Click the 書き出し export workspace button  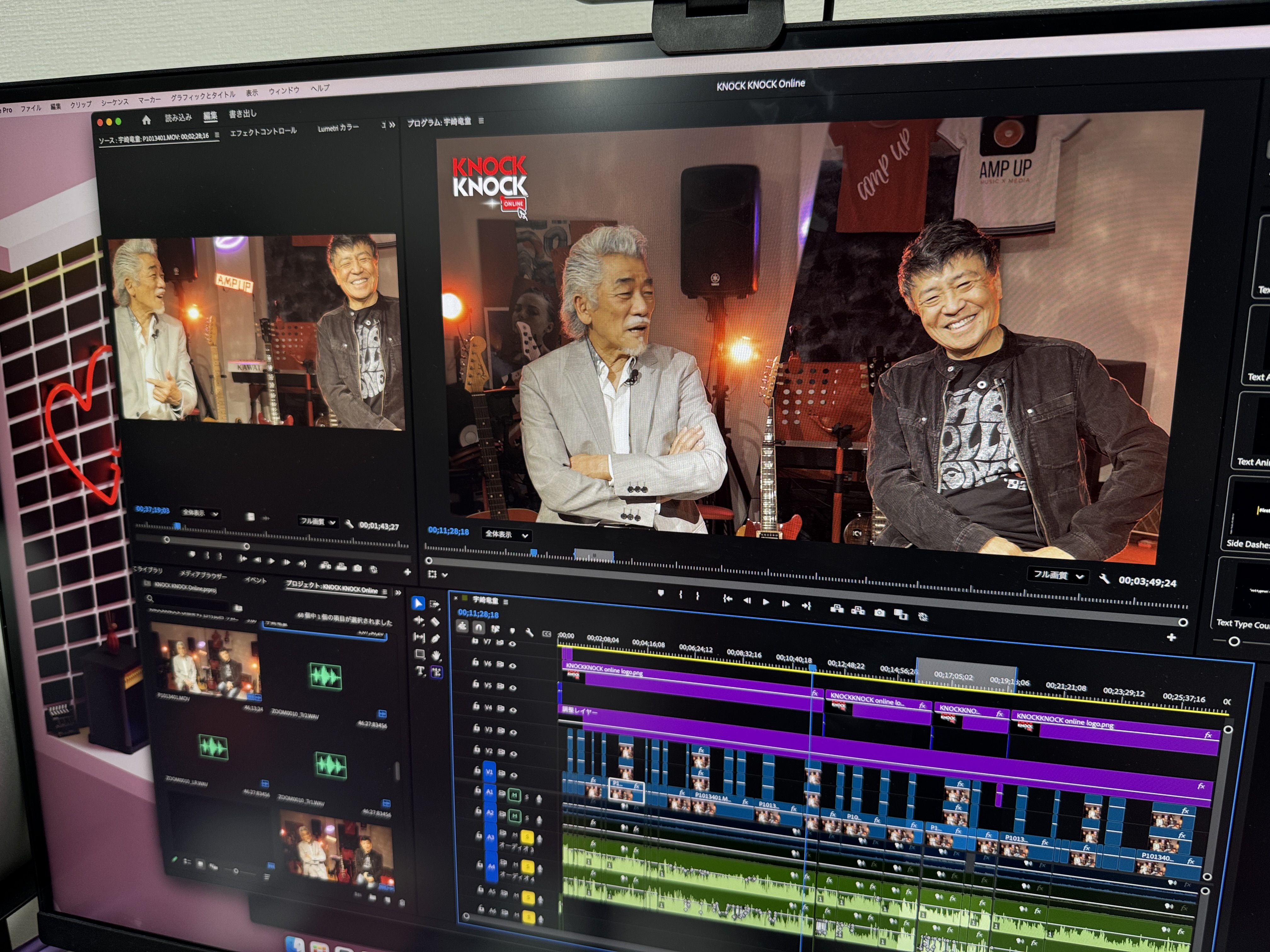pyautogui.click(x=242, y=114)
